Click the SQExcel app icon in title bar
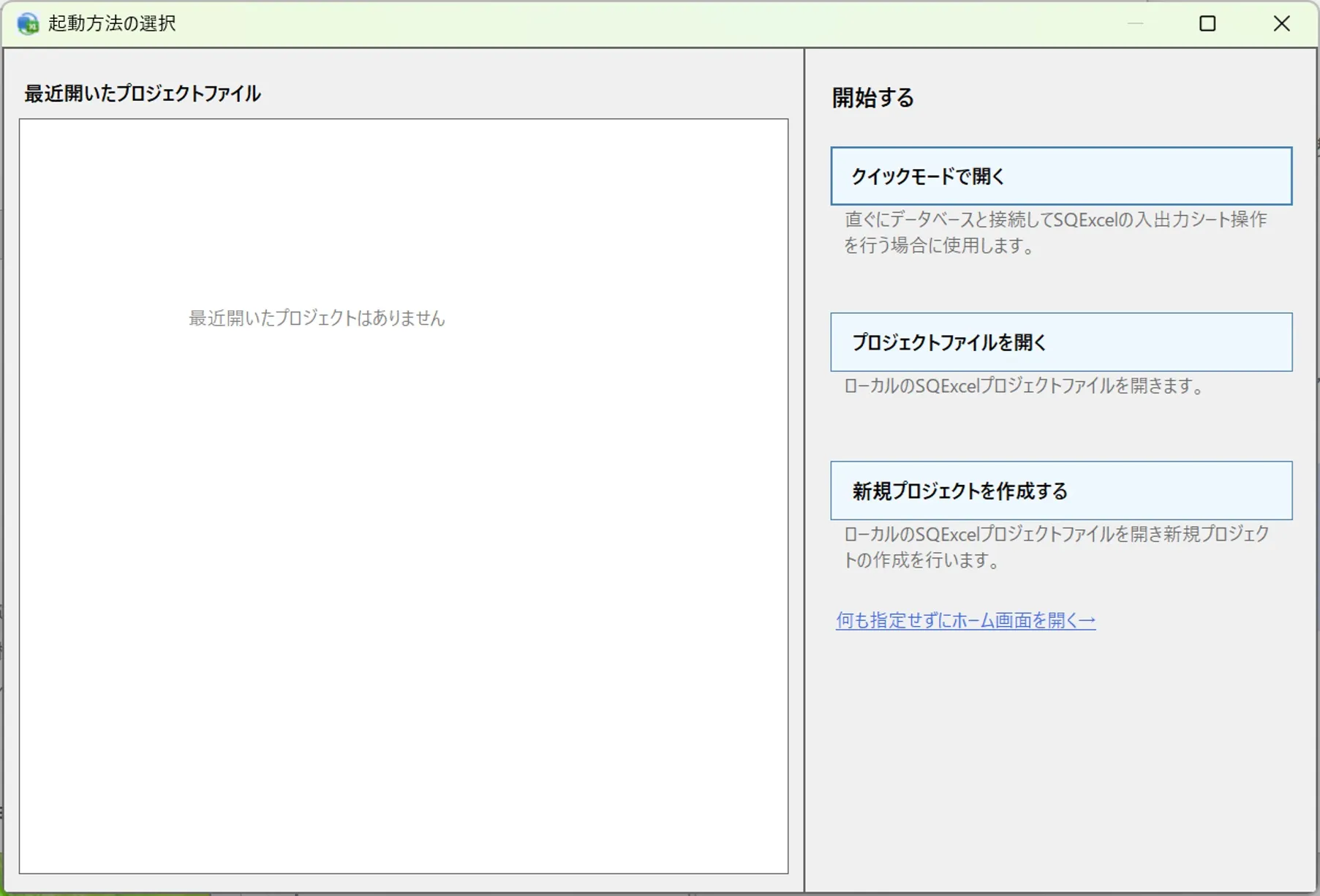 tap(28, 23)
